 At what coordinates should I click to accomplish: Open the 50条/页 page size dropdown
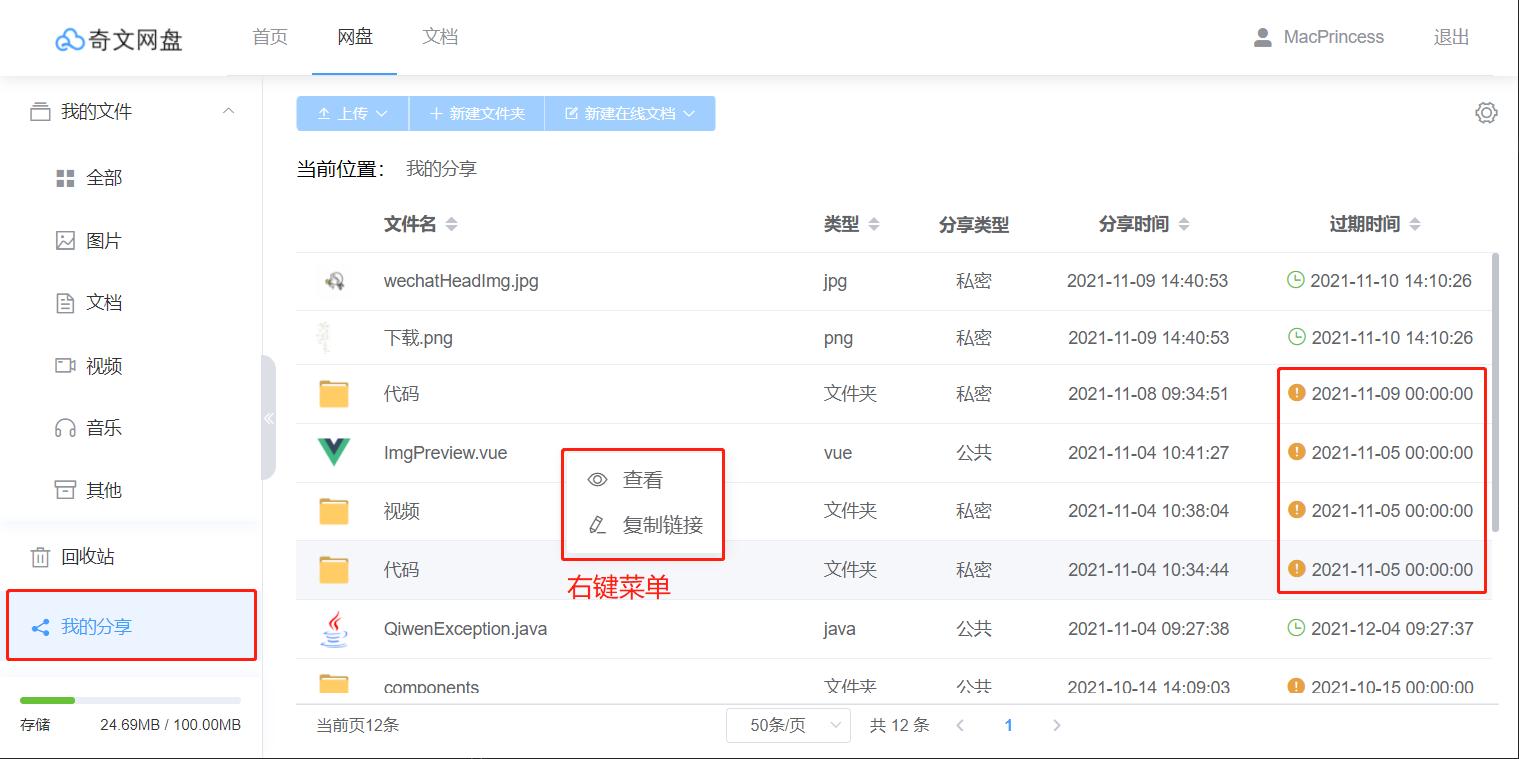[788, 725]
